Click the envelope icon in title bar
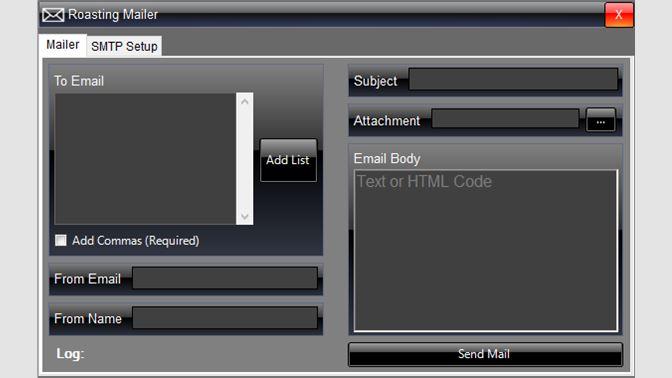Viewport: 672px width, 378px height. click(53, 15)
